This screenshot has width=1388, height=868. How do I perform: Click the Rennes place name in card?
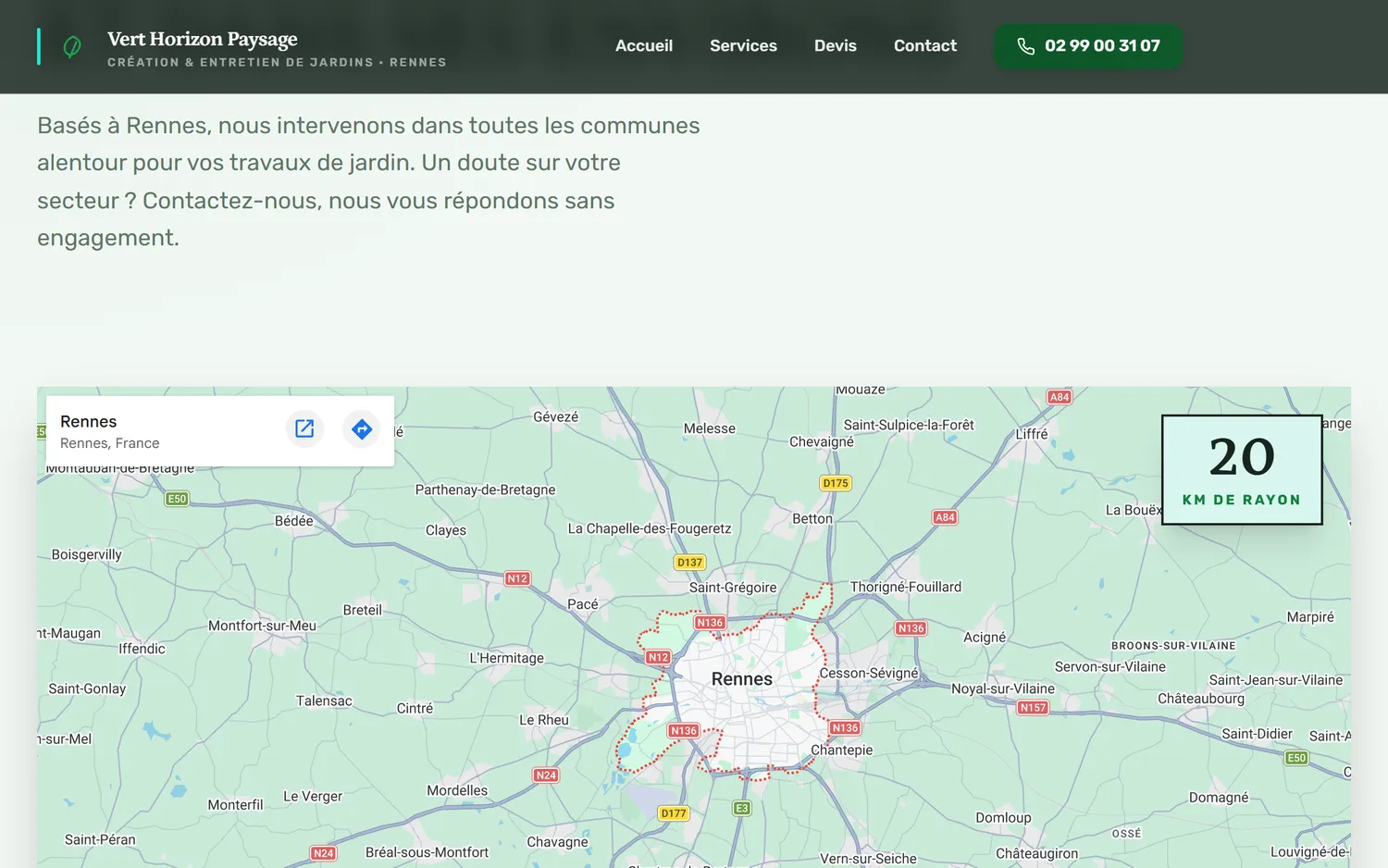point(89,421)
